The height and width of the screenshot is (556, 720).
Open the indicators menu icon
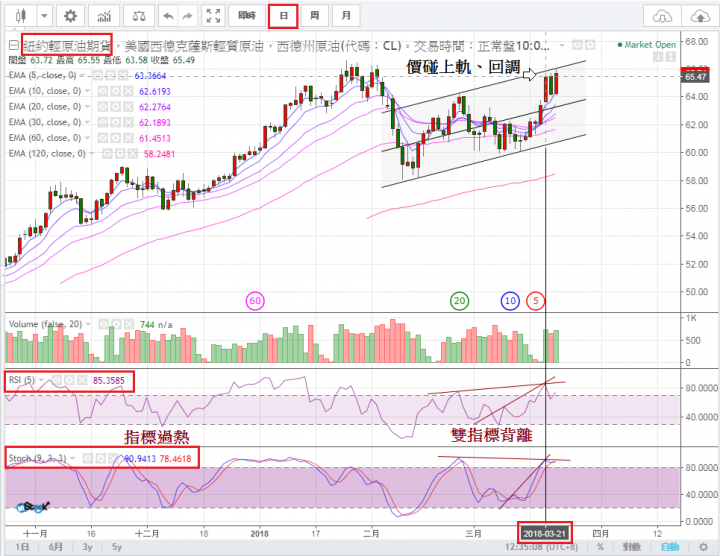pos(104,16)
